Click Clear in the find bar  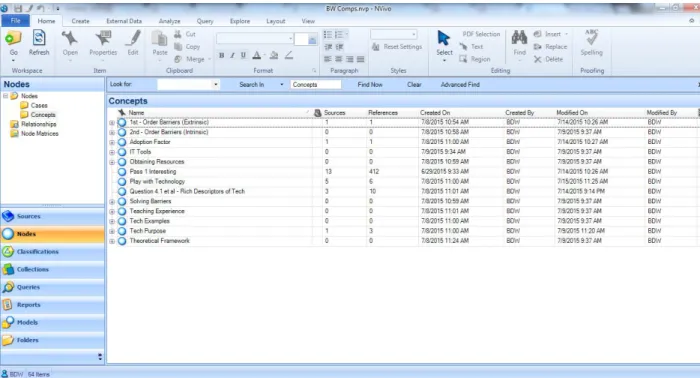pyautogui.click(x=414, y=84)
